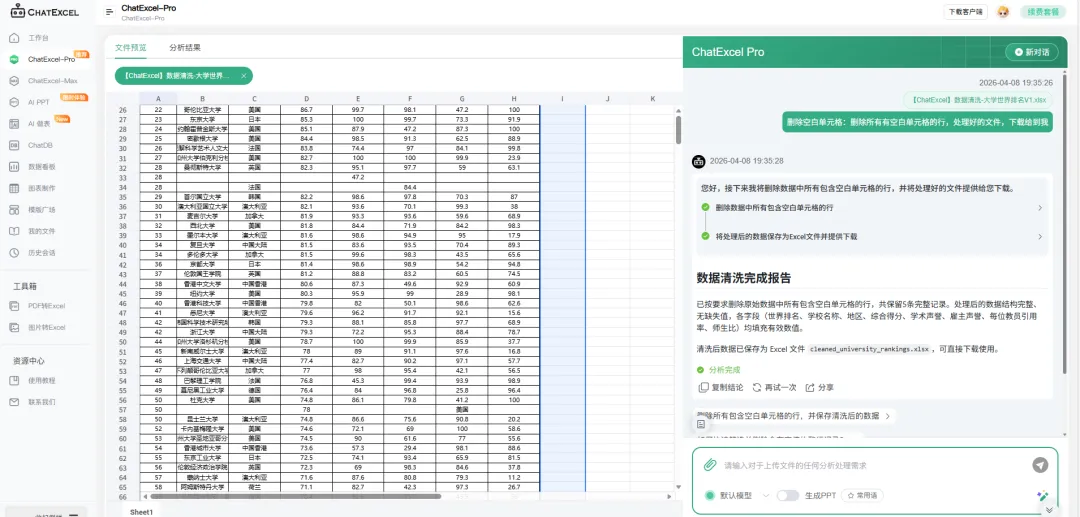Click the horizontal scrollbar right arrow
Image resolution: width=1080 pixels, height=517 pixels.
point(669,496)
